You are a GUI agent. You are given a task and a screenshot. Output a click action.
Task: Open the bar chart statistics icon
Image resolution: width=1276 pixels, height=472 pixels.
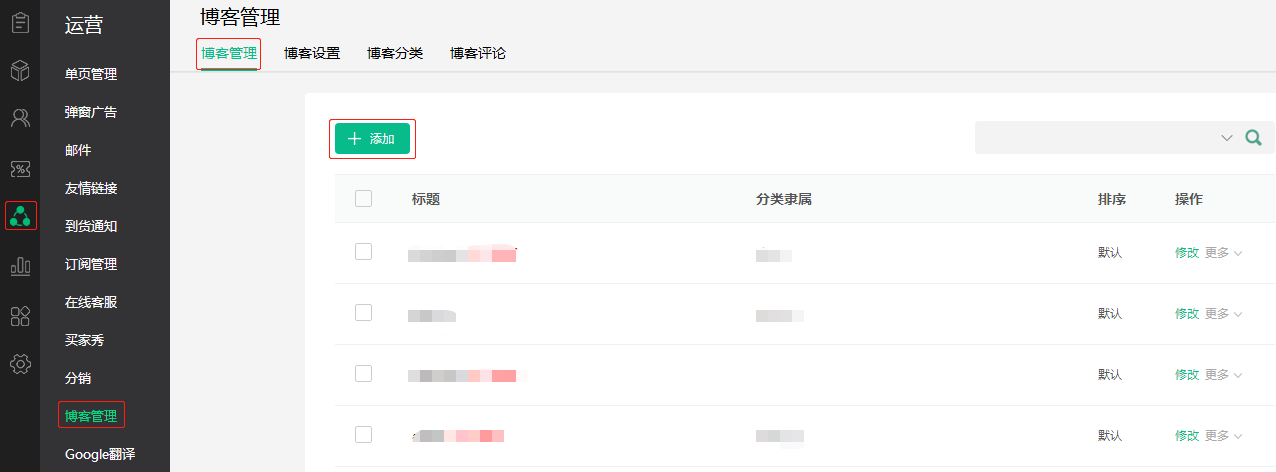pyautogui.click(x=20, y=266)
